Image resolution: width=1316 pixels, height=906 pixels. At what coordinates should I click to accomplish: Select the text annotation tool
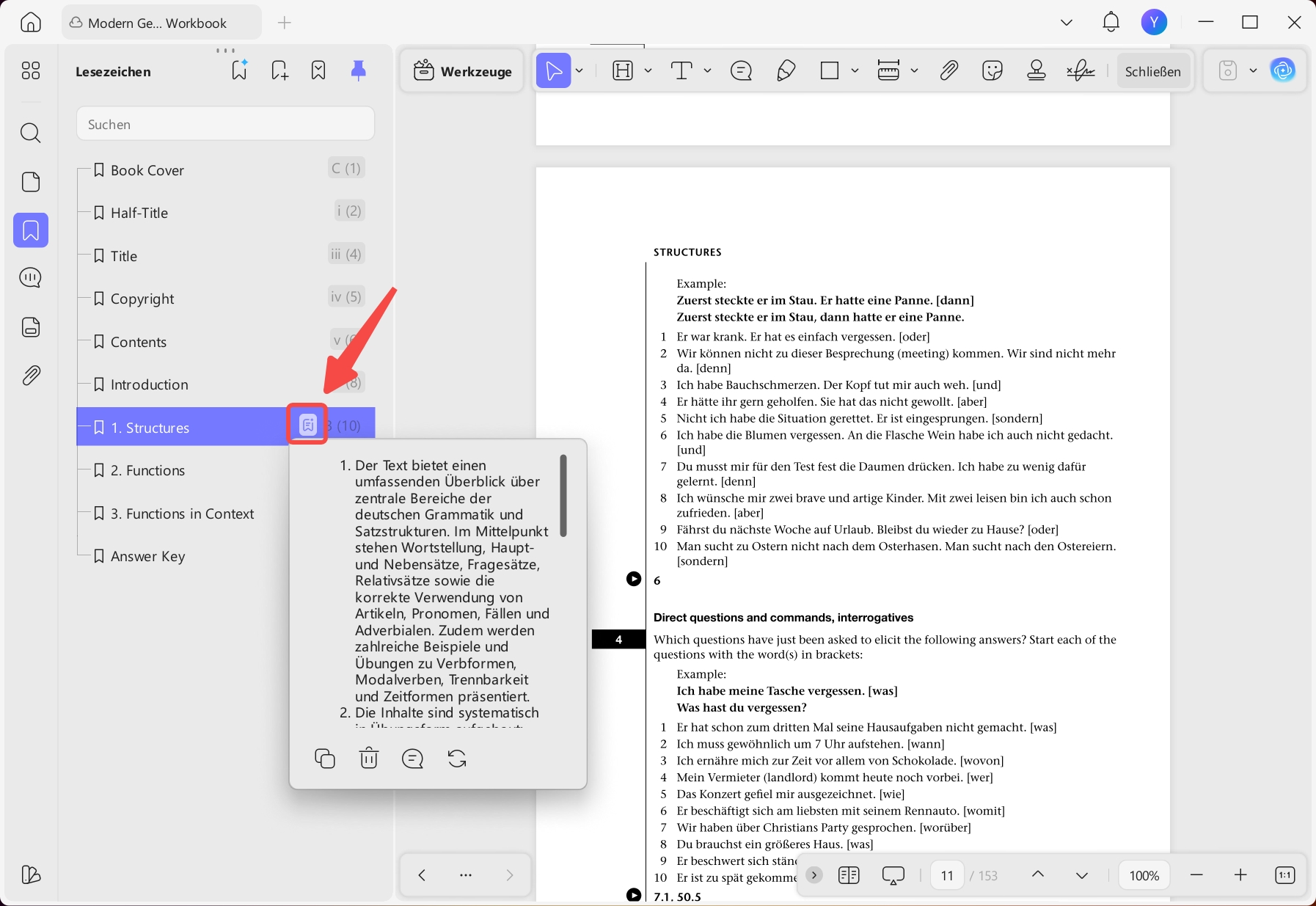(682, 70)
